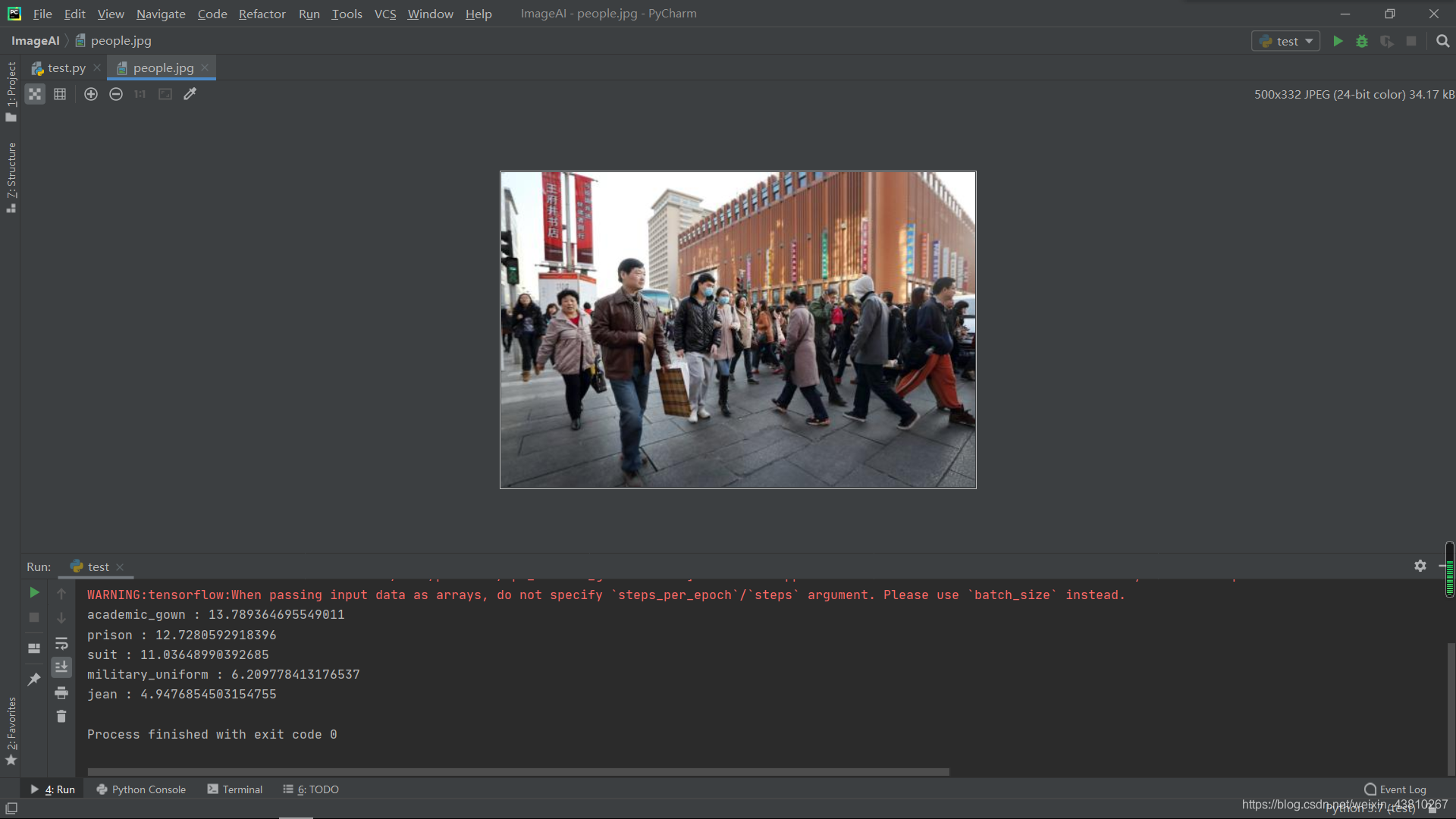Viewport: 1456px width, 819px height.
Task: Expand the Project tool window
Action: (x=11, y=91)
